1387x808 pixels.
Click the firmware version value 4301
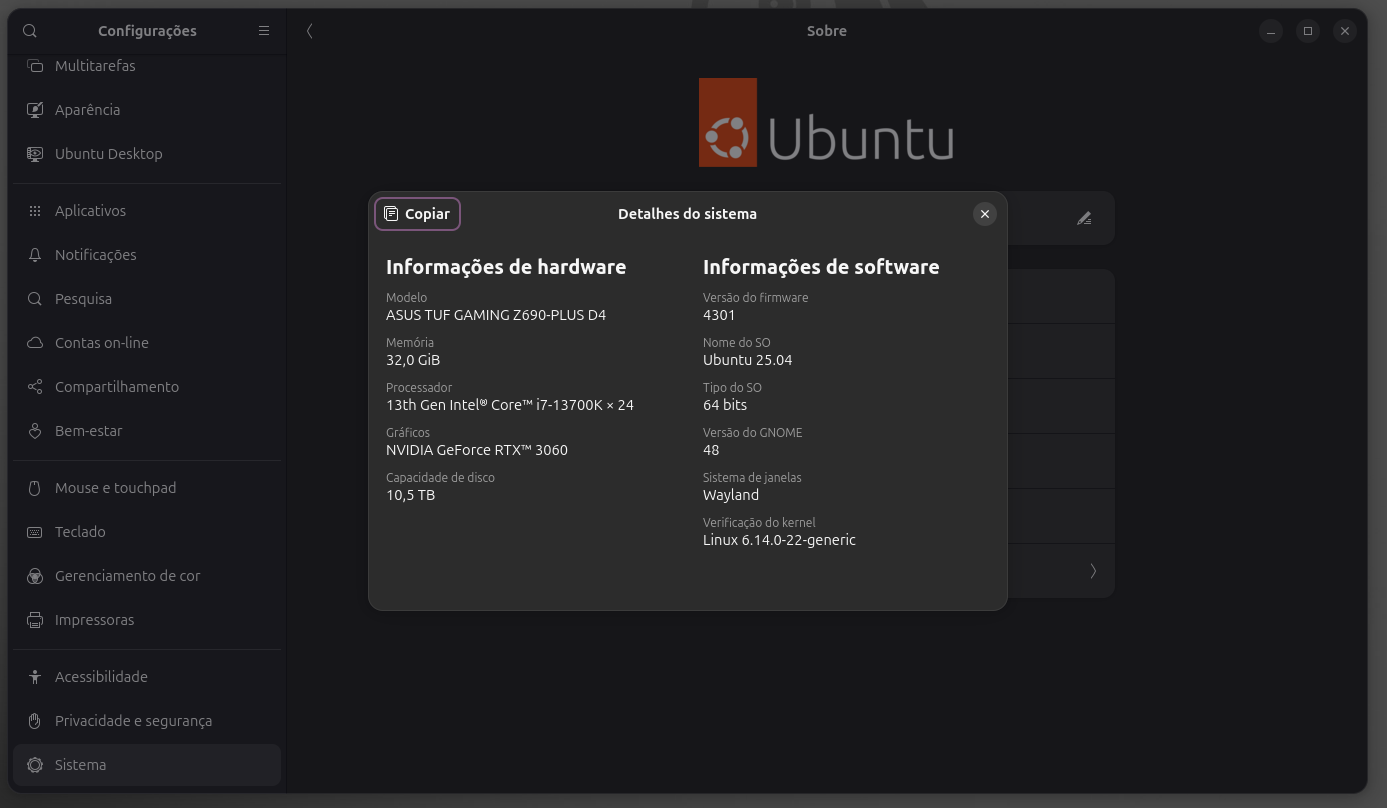(x=719, y=315)
